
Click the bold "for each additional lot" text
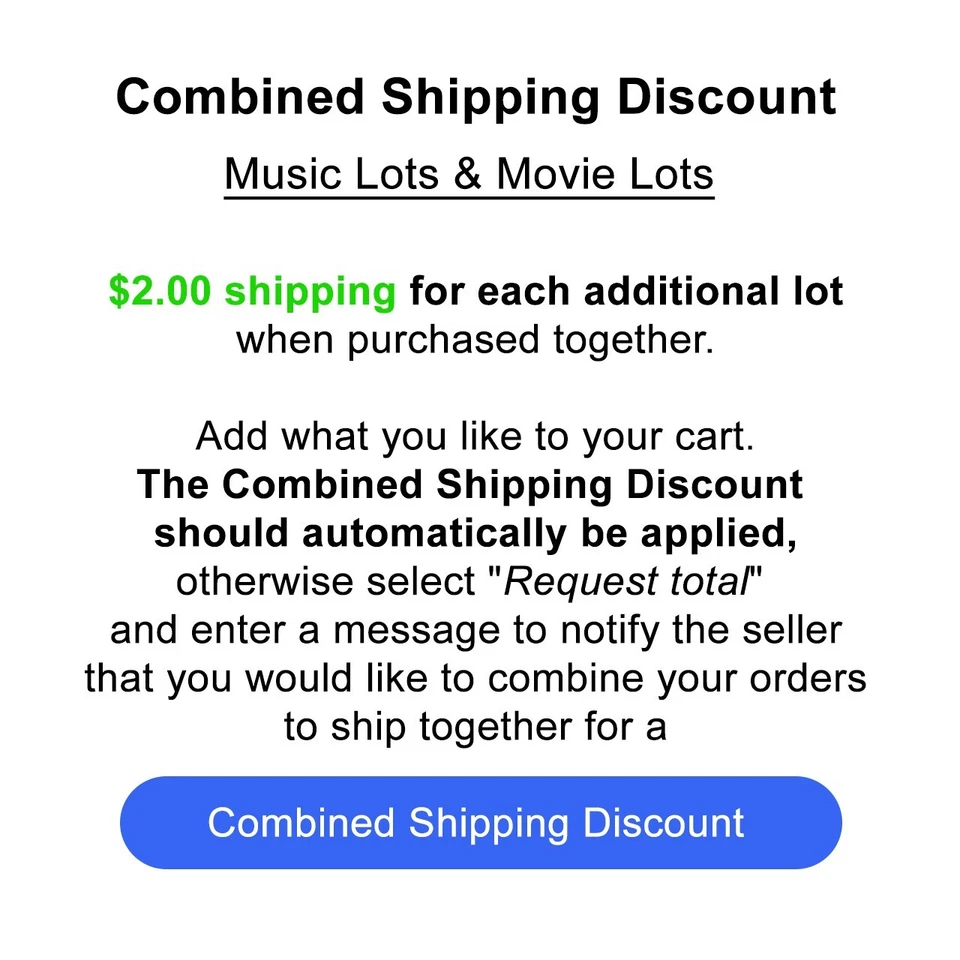(627, 291)
